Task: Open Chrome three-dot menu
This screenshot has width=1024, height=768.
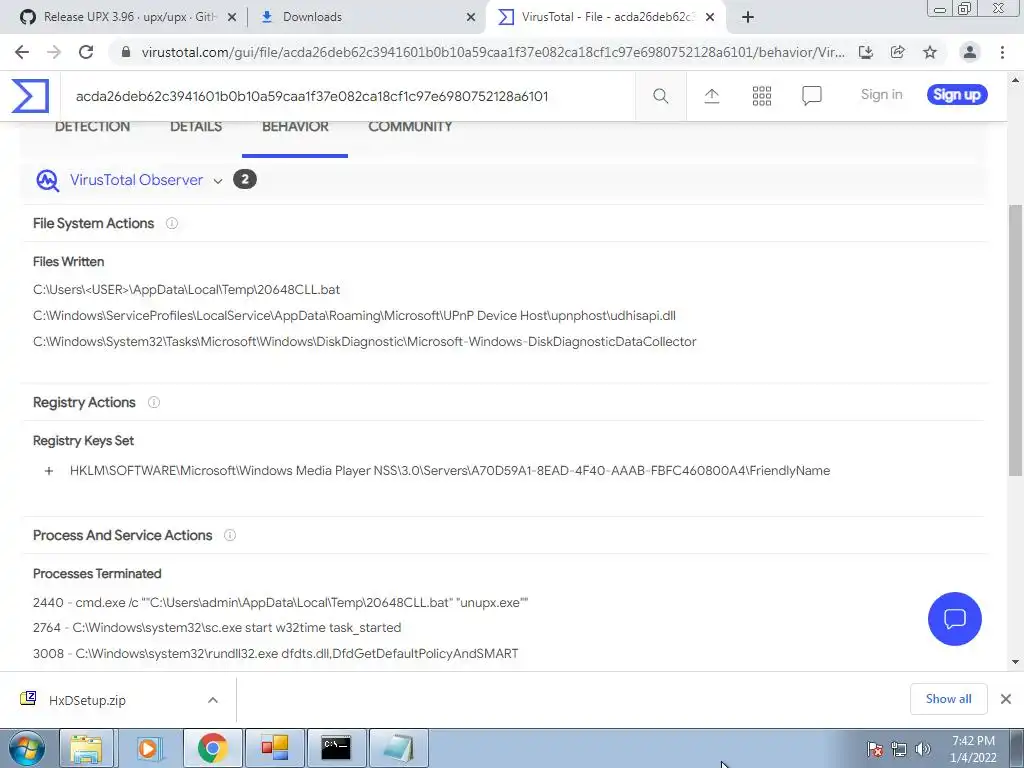Action: click(1002, 52)
